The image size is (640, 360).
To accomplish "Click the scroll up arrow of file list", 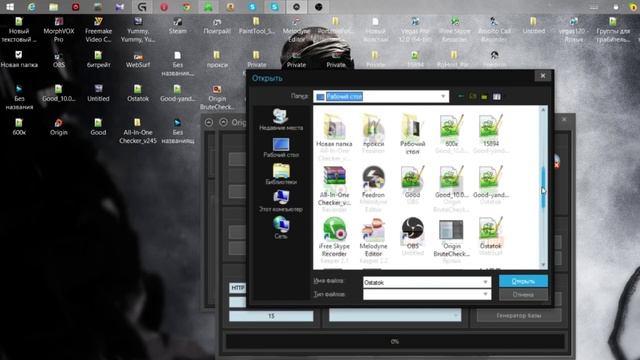I will (x=543, y=109).
